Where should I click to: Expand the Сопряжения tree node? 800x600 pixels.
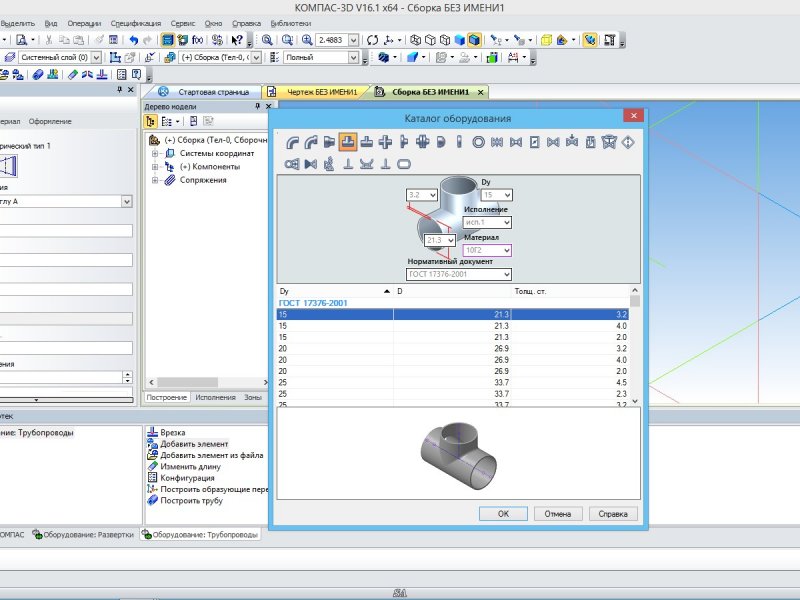[155, 180]
